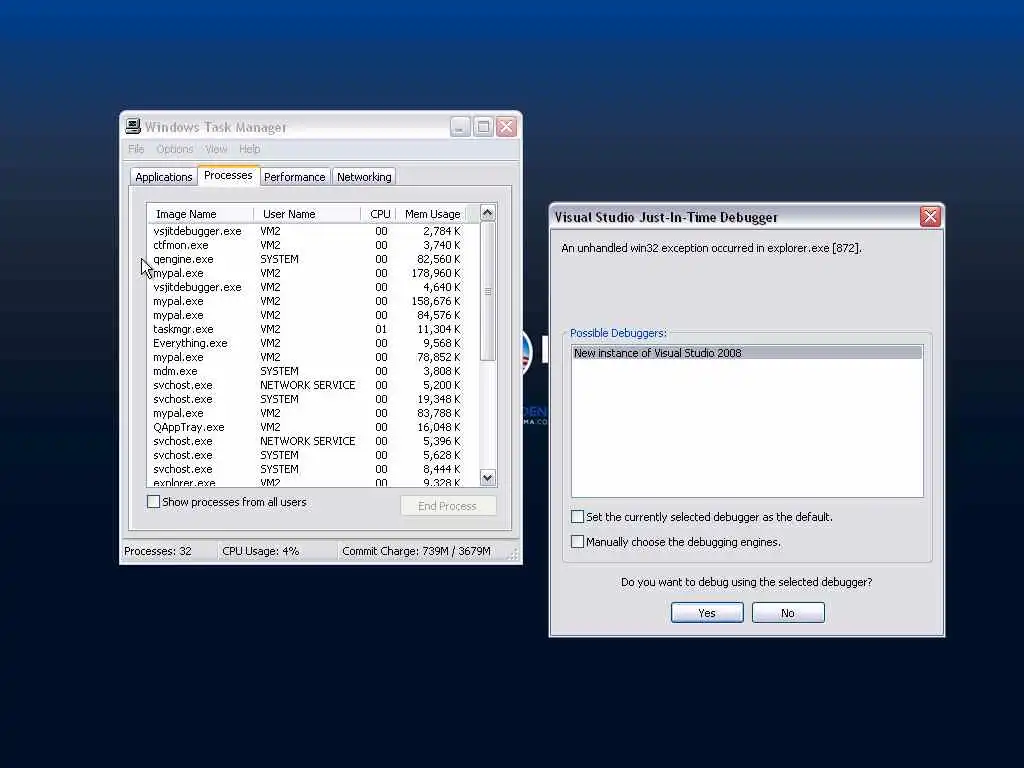Image resolution: width=1024 pixels, height=768 pixels.
Task: Select mypal.exe using 83,788 K memory
Action: [x=307, y=413]
